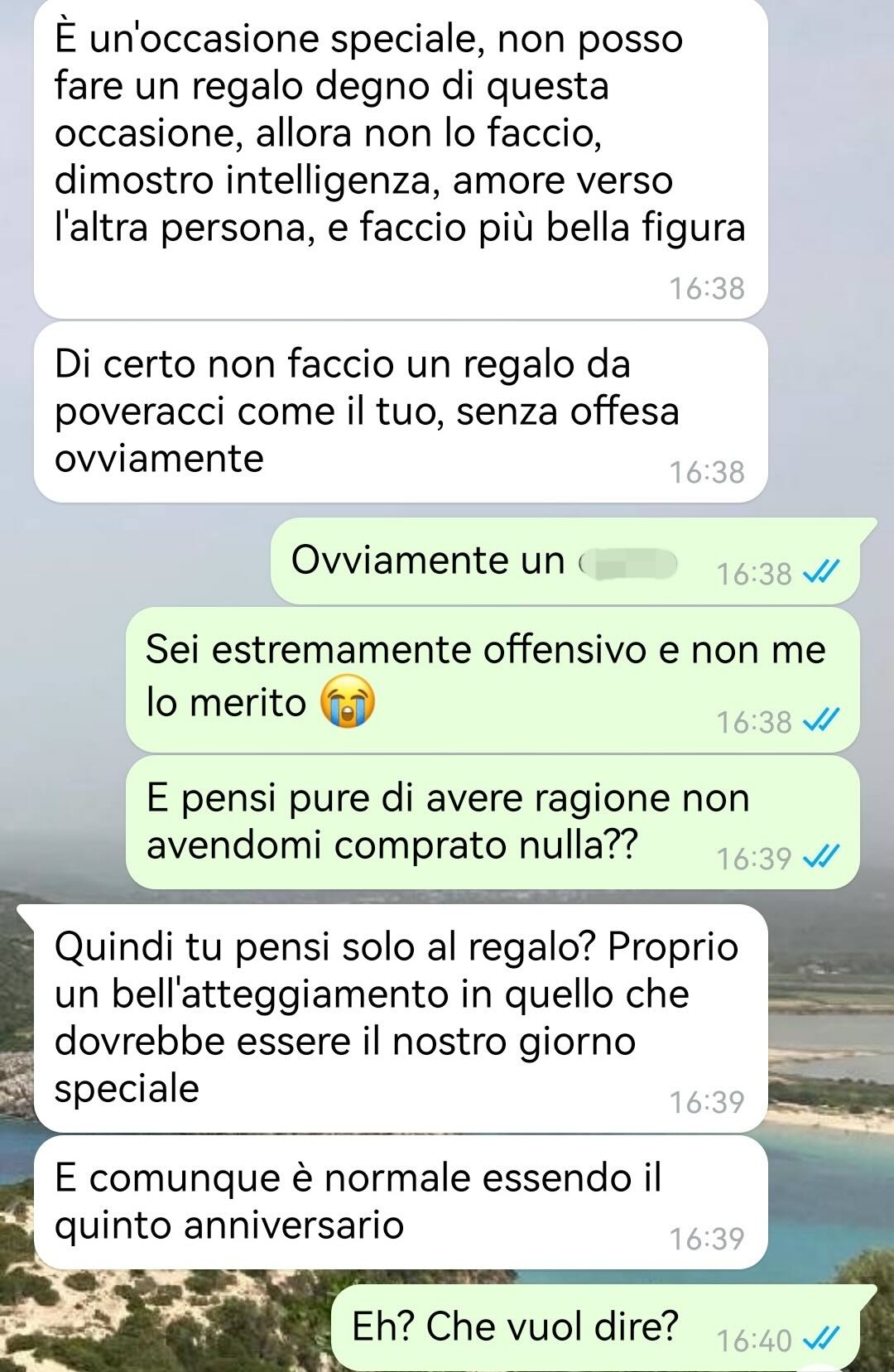Tap 16:40 timestamp on last sent message
This screenshot has height=1372, width=894.
tap(754, 1340)
